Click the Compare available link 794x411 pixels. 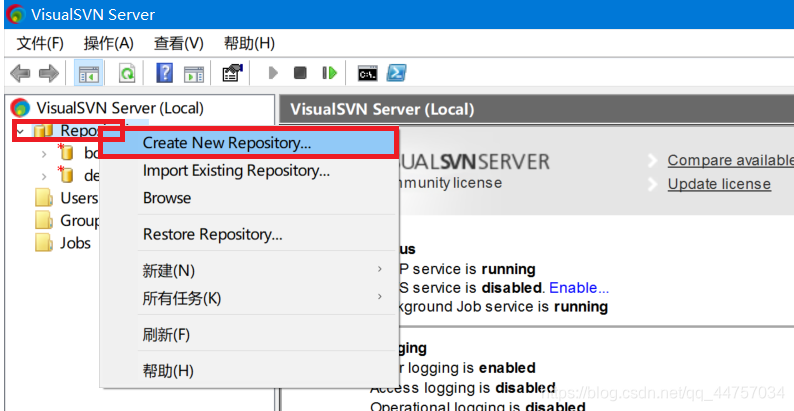tap(730, 160)
